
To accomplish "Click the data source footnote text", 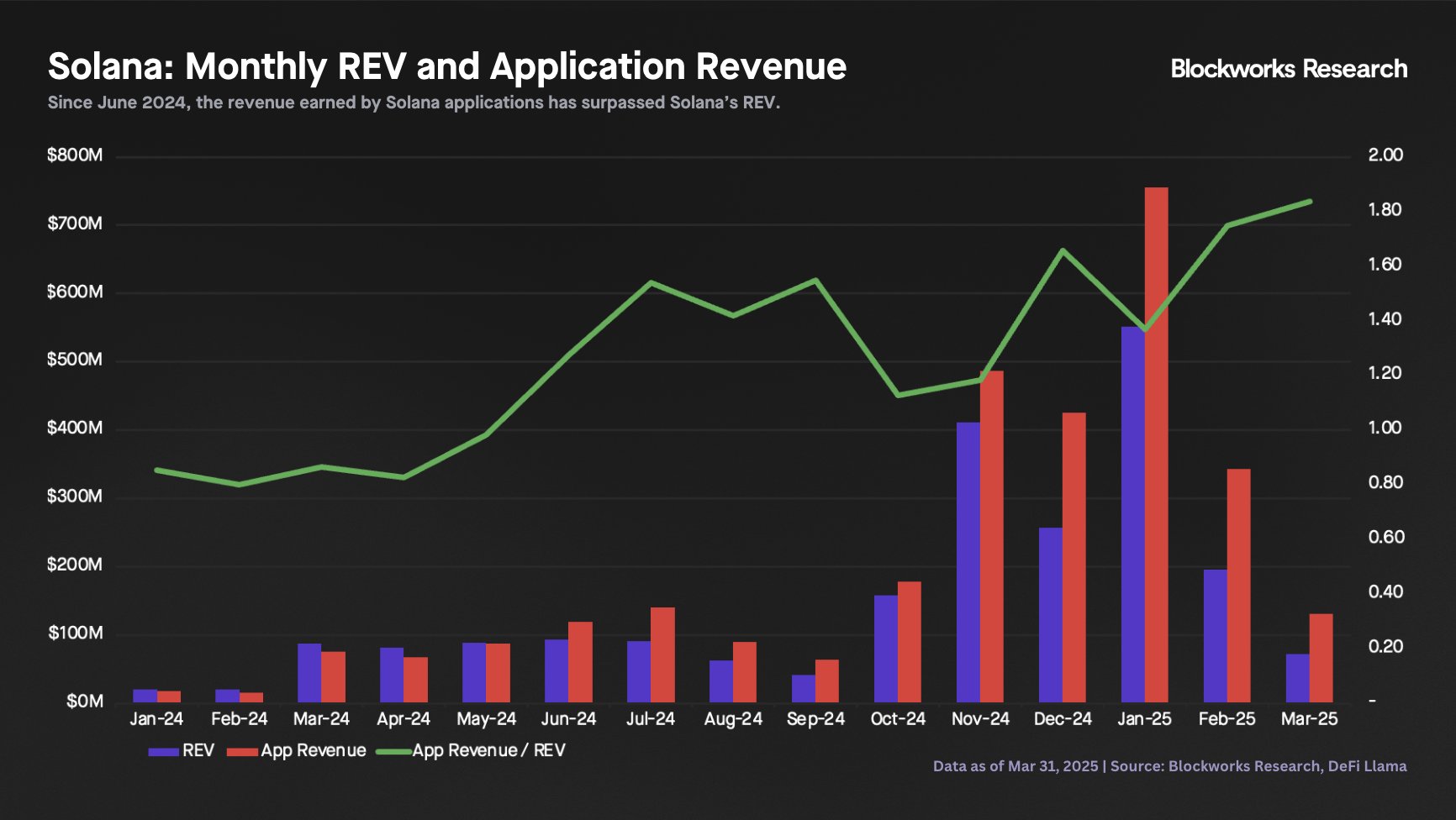I will click(1169, 766).
